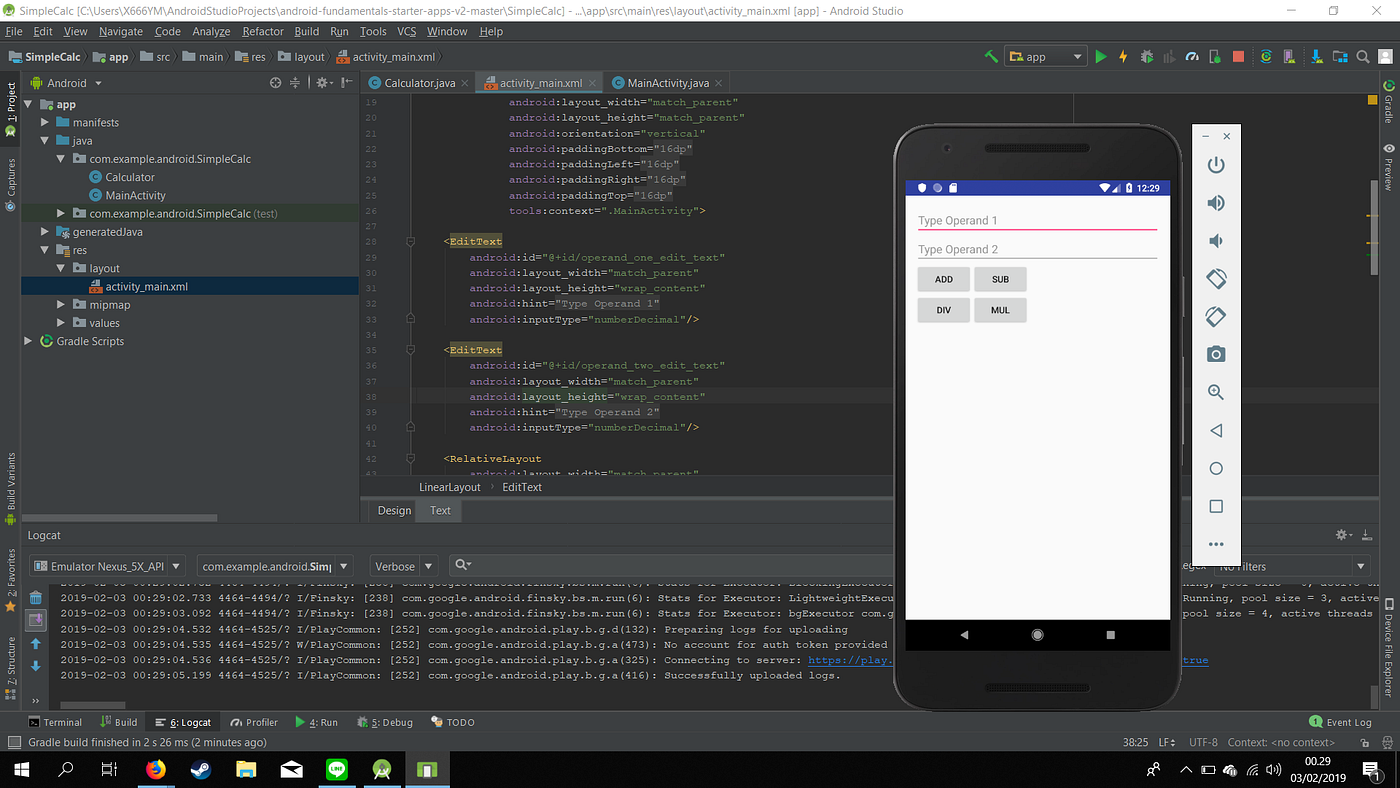This screenshot has width=1400, height=788.
Task: Click the emulator Home circle in side panel
Action: coord(1216,468)
